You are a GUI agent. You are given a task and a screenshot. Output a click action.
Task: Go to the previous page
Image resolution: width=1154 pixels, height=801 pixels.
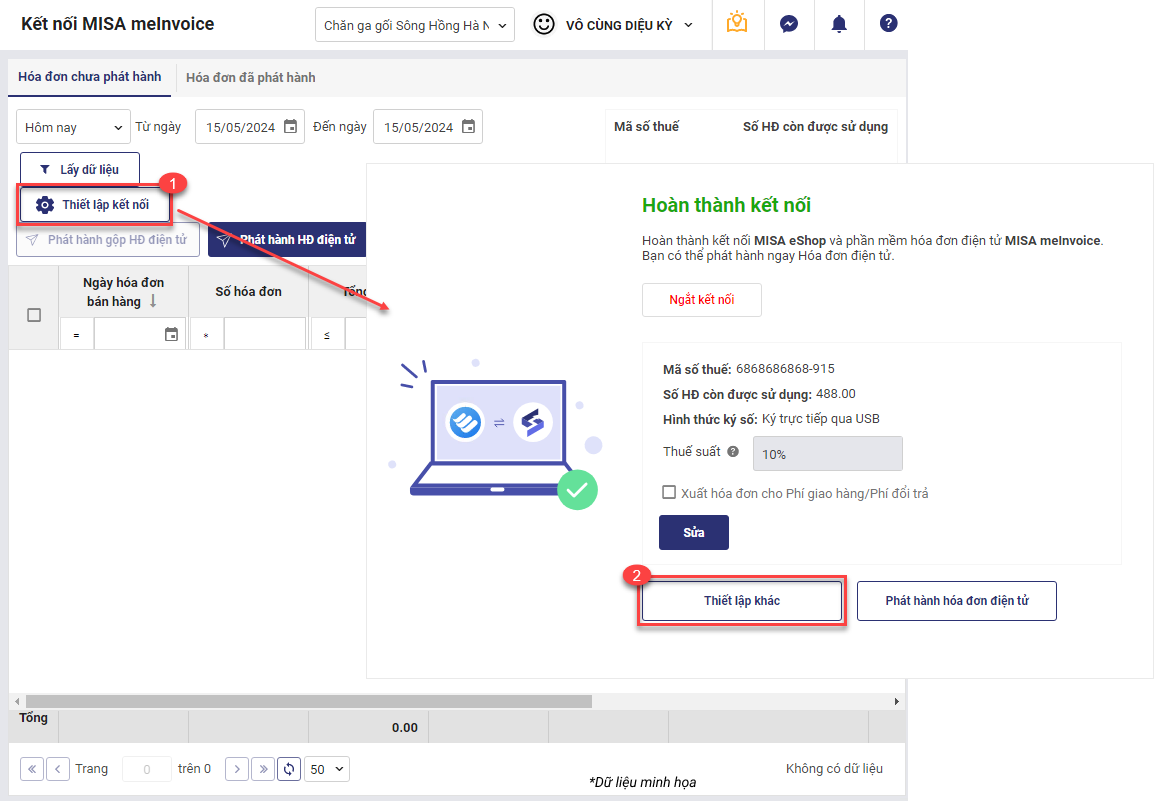pos(57,769)
